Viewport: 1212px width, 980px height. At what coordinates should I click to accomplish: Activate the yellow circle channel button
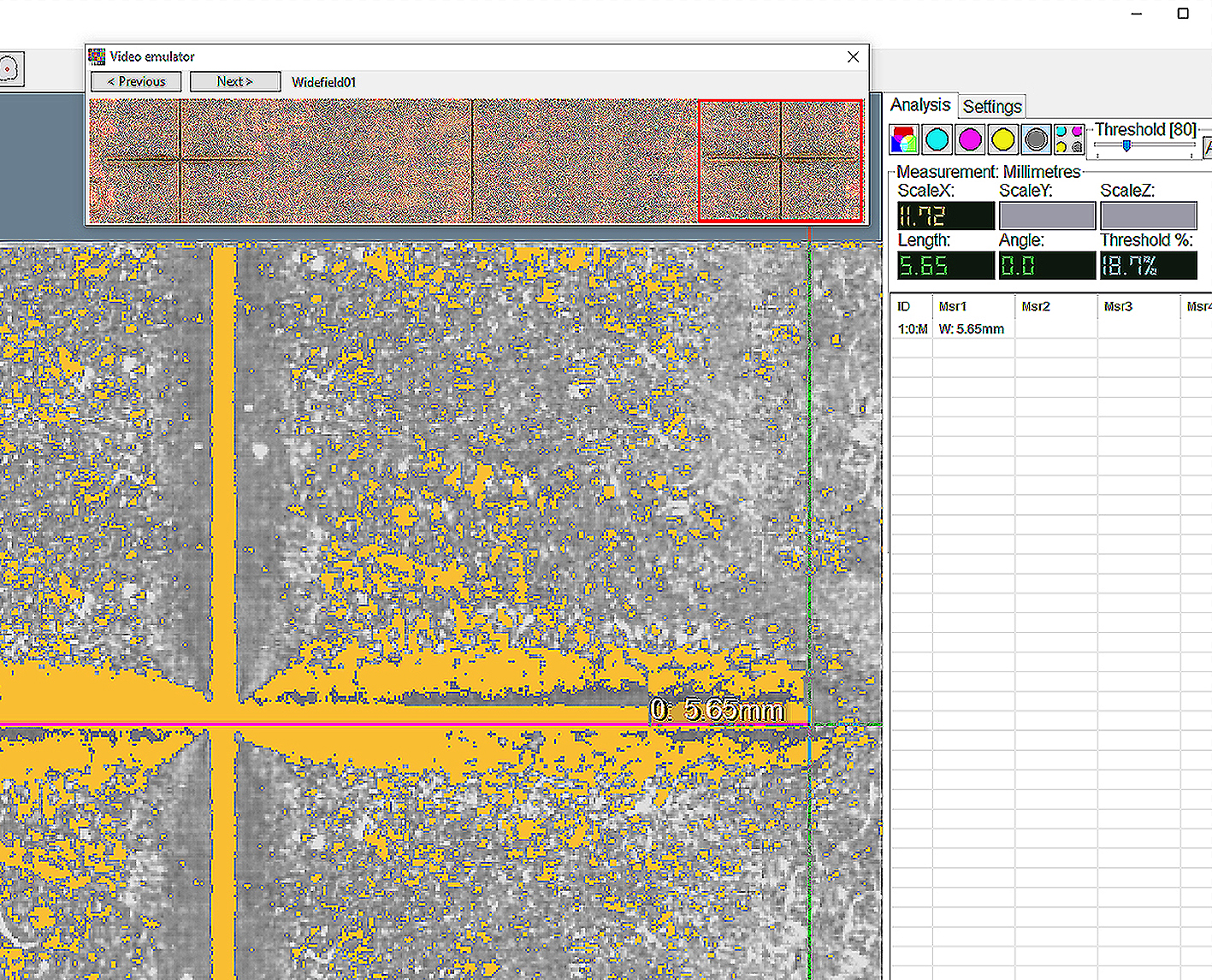pyautogui.click(x=1002, y=139)
